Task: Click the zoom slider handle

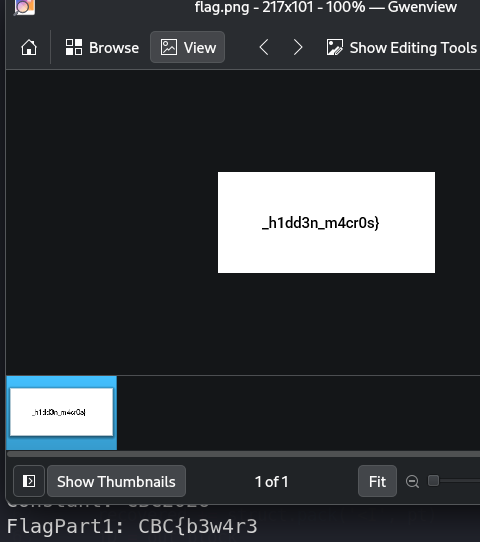Action: pyautogui.click(x=433, y=481)
